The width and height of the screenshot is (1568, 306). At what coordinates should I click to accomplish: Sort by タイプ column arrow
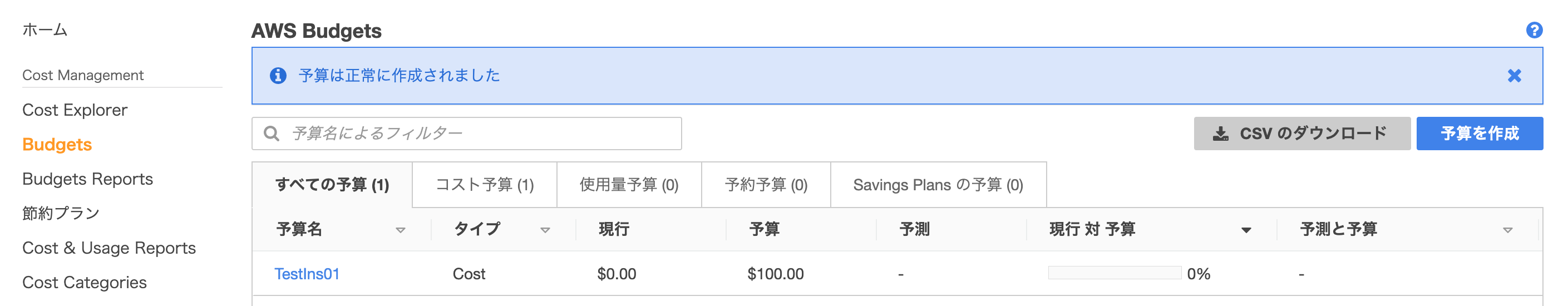545,230
